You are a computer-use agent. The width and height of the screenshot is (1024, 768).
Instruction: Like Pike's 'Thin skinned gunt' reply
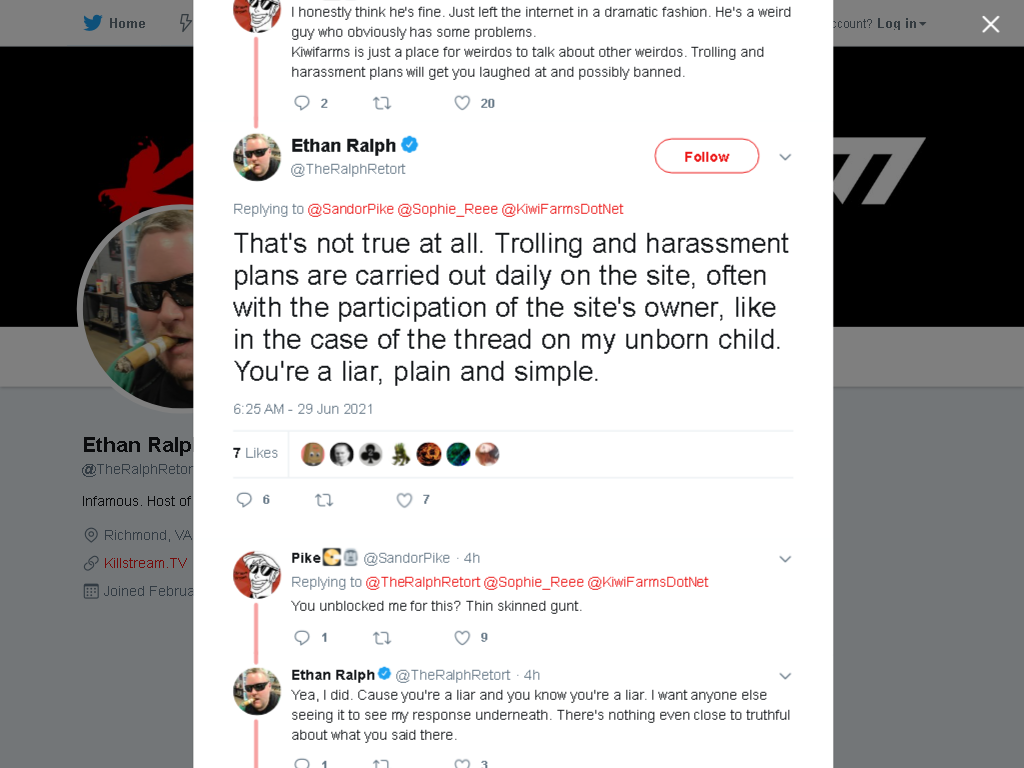pyautogui.click(x=462, y=638)
